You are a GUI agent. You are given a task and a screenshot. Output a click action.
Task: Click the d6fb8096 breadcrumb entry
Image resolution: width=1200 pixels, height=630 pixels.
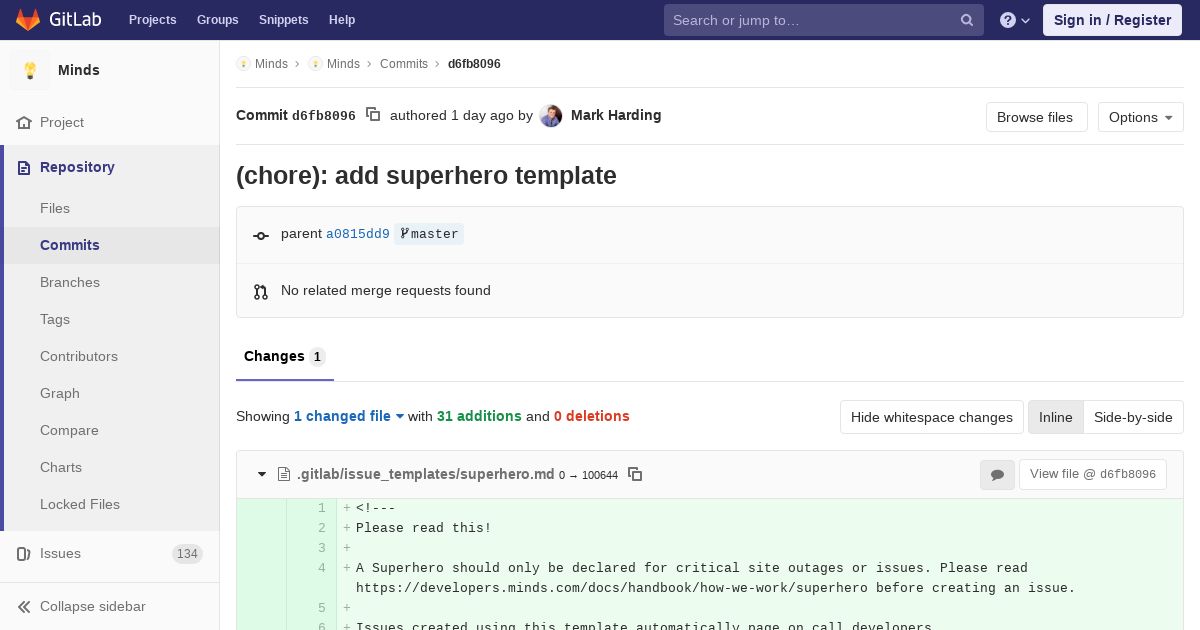coord(474,64)
